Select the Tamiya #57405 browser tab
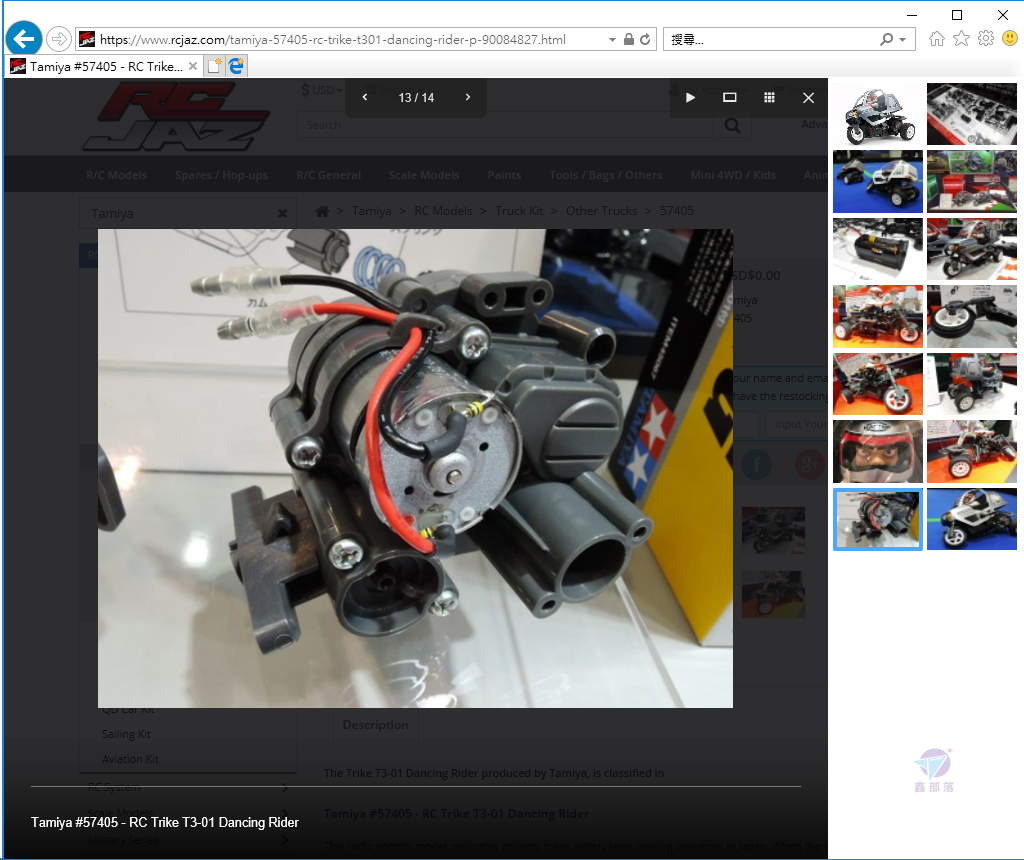The height and width of the screenshot is (860, 1024). pyautogui.click(x=104, y=67)
